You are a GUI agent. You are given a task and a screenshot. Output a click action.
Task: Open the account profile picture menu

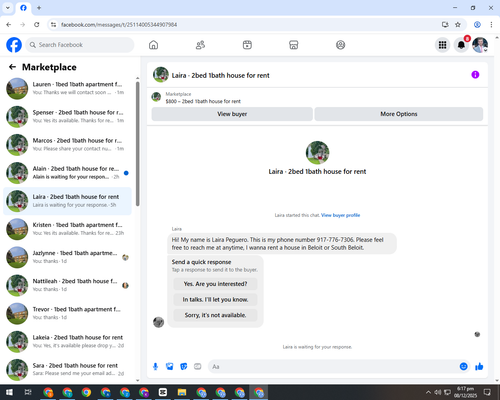(480, 45)
